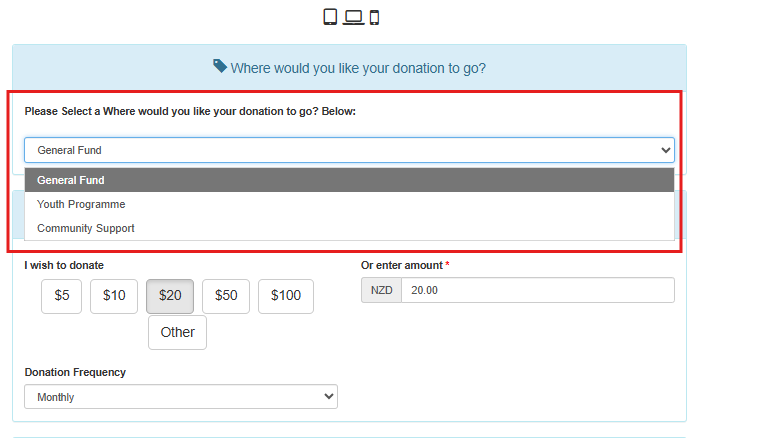Select the $5 donation amount

(61, 296)
